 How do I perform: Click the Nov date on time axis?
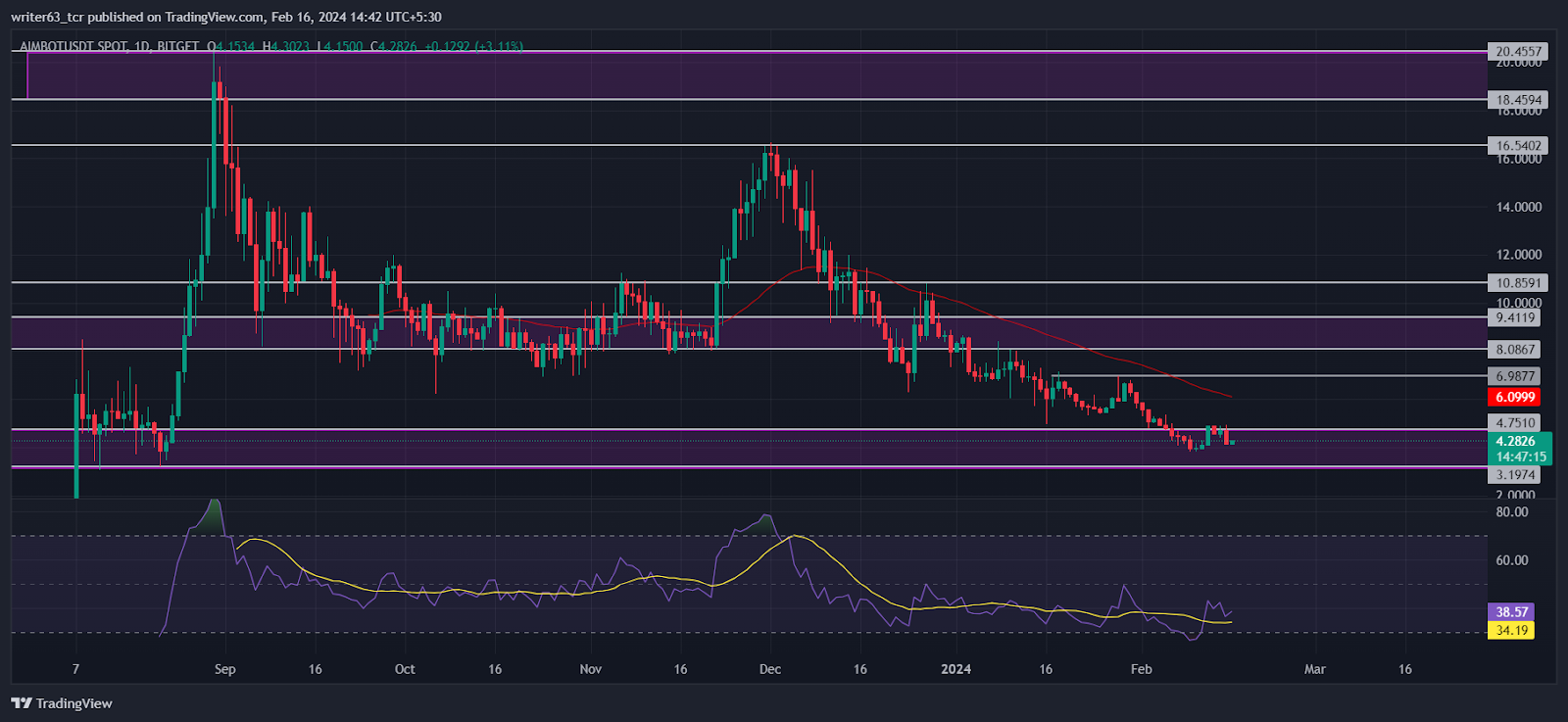(590, 669)
